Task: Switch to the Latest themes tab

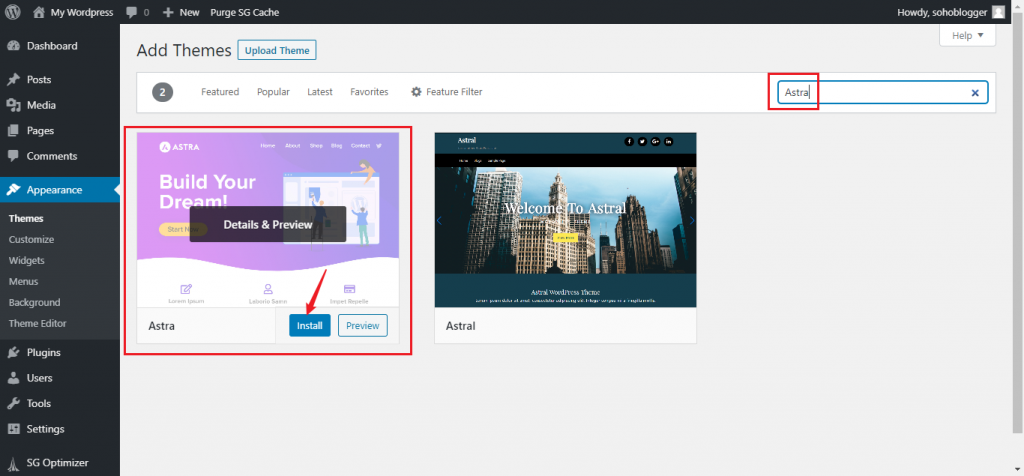Action: 320,92
